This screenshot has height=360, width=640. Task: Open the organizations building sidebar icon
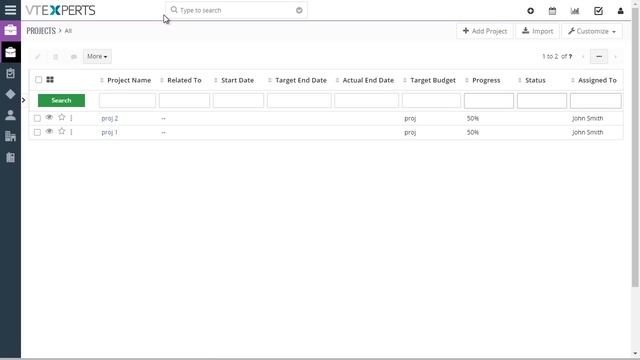coord(10,136)
